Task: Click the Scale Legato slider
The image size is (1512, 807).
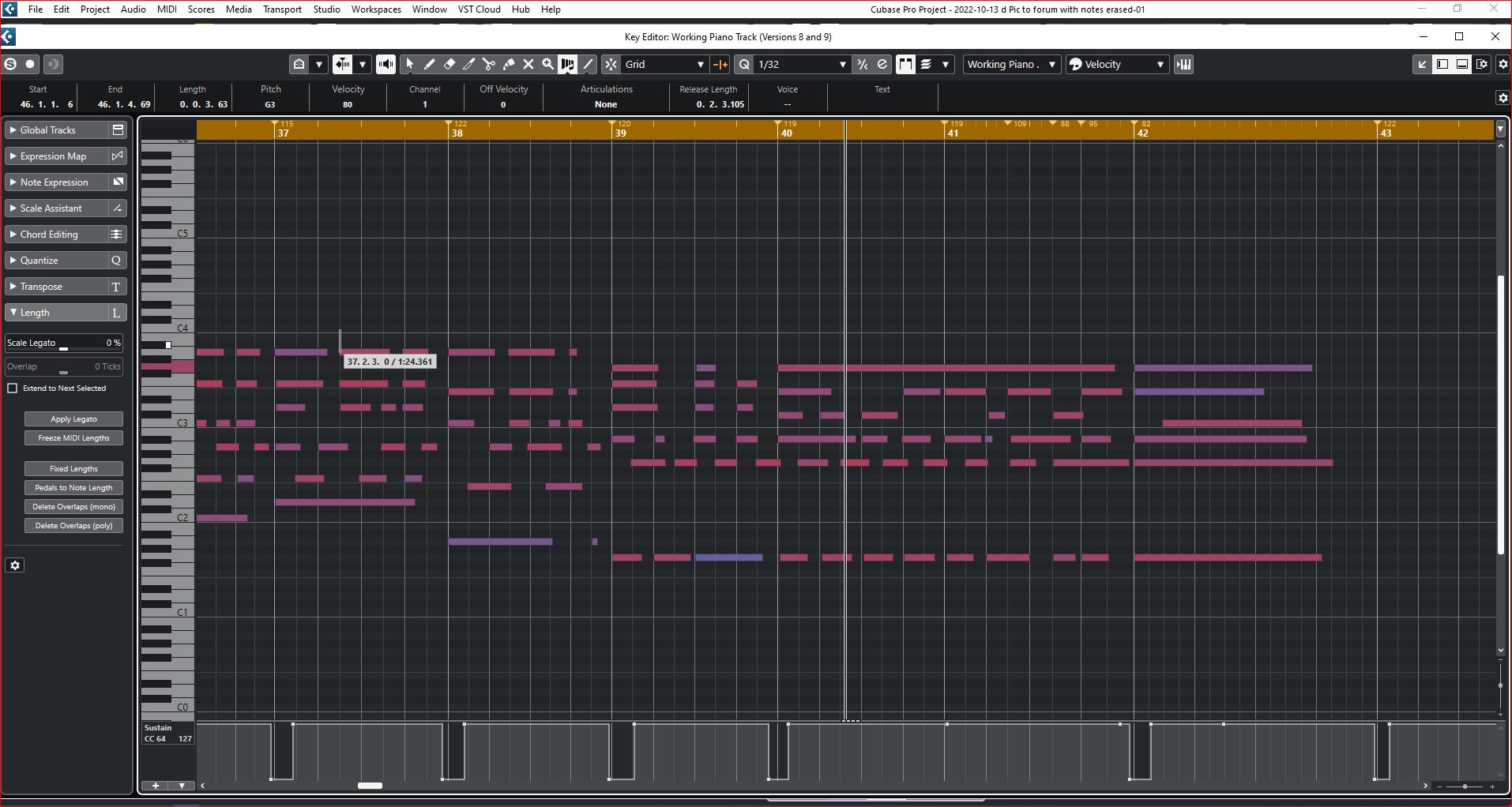Action: point(64,343)
